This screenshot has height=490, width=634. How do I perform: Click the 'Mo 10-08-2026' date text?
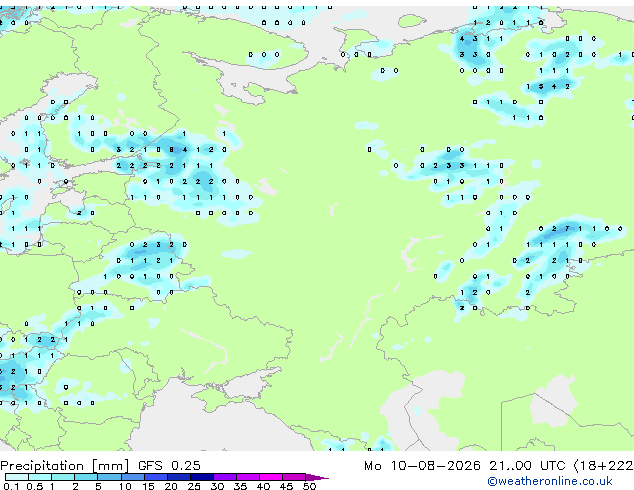point(422,466)
